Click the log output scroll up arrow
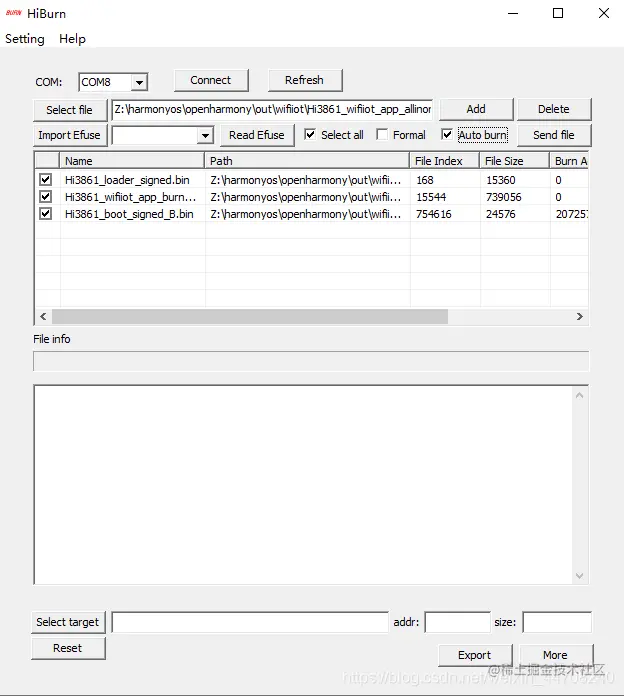 579,395
